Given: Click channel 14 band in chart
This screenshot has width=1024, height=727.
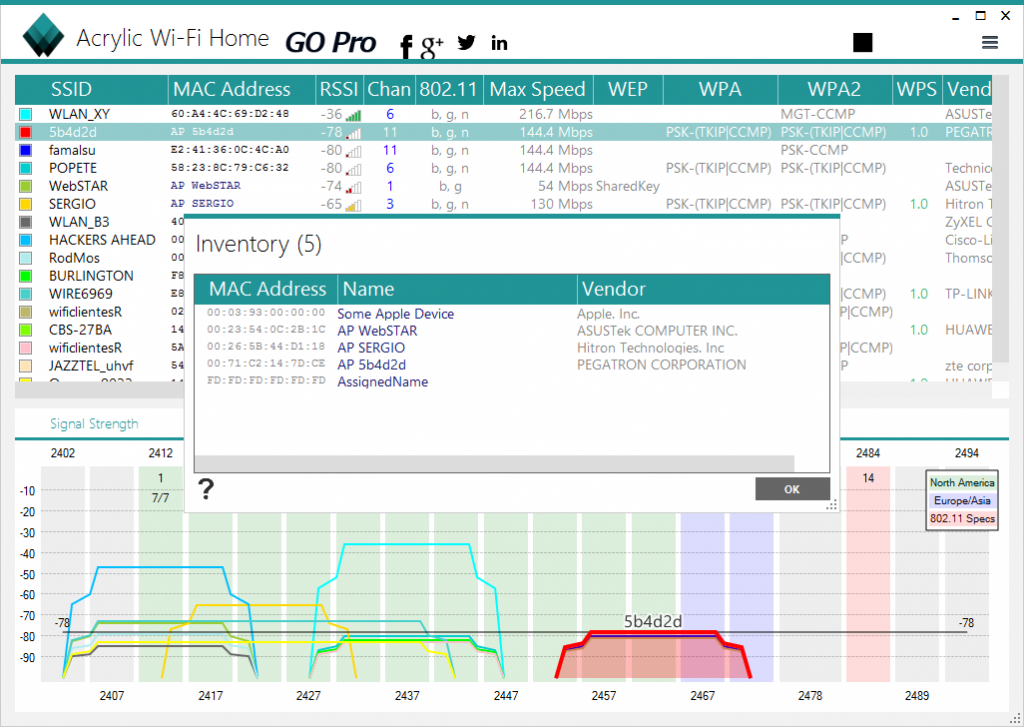Looking at the screenshot, I should pyautogui.click(x=868, y=574).
